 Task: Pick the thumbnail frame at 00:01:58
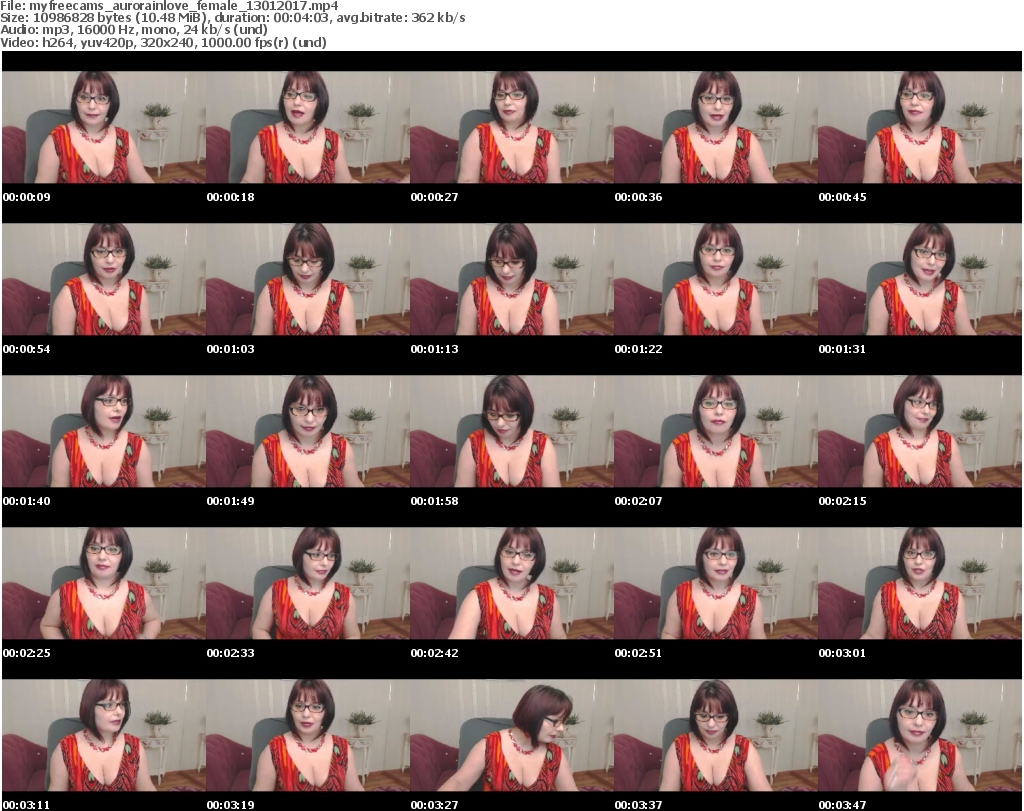tap(512, 431)
